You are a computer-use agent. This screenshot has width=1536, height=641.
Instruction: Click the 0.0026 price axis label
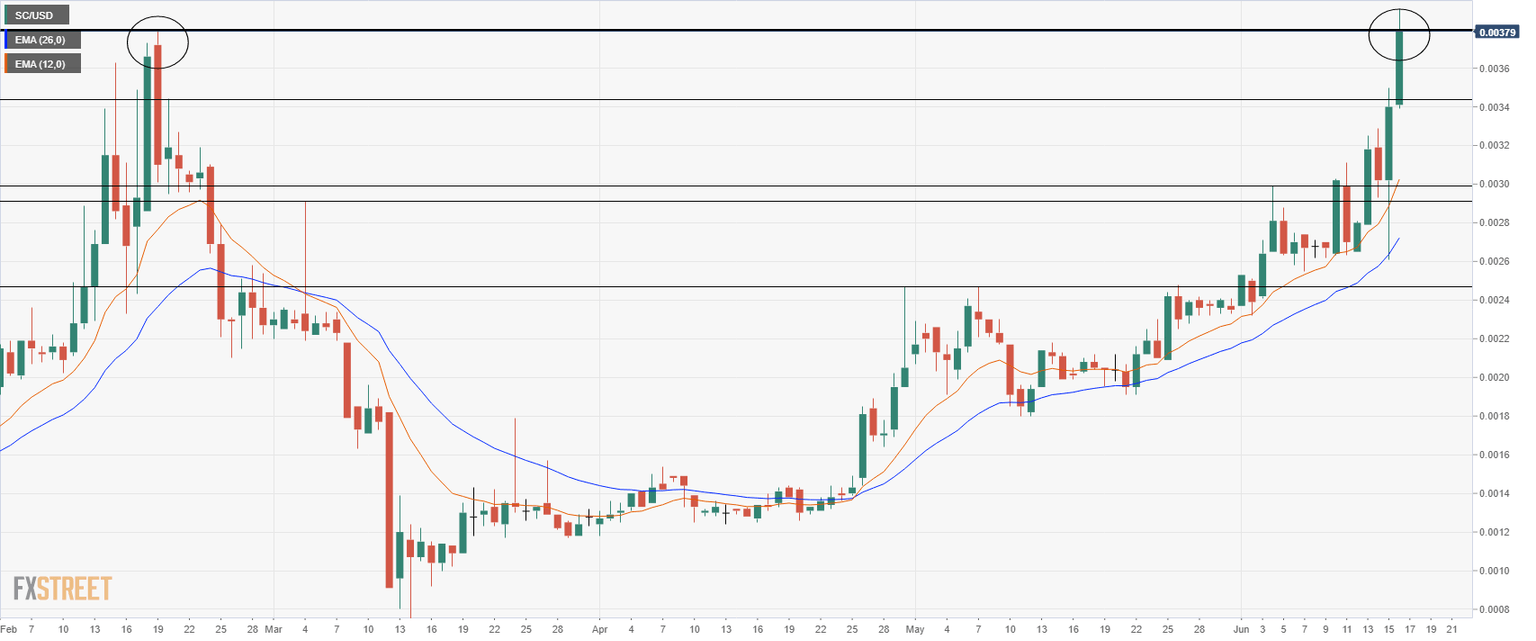point(1495,262)
